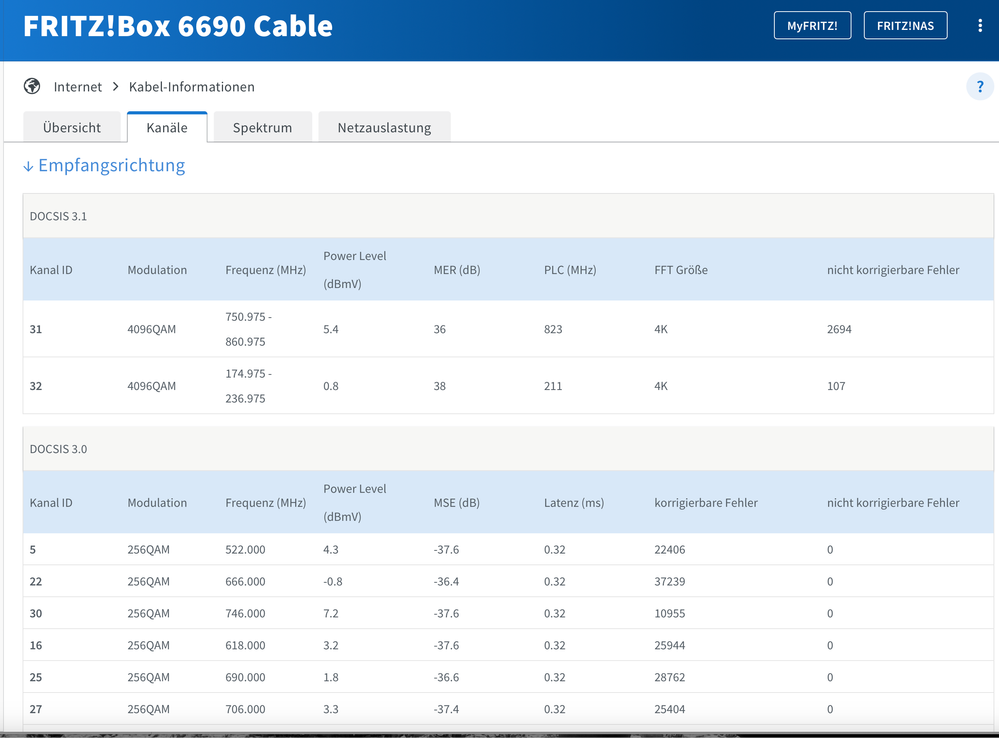Screen dimensions: 999x738
Task: Click the FRITZ!Box 6690 Cable title
Action: tap(178, 26)
